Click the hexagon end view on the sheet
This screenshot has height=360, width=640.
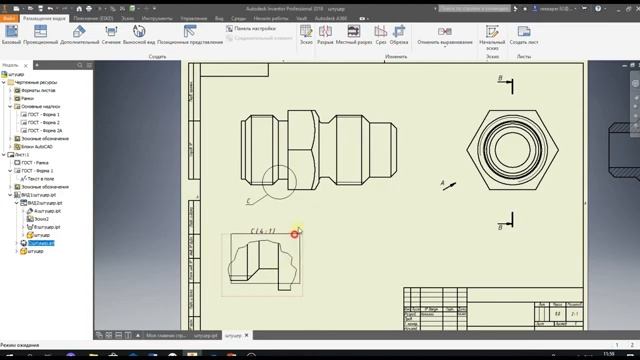513,150
